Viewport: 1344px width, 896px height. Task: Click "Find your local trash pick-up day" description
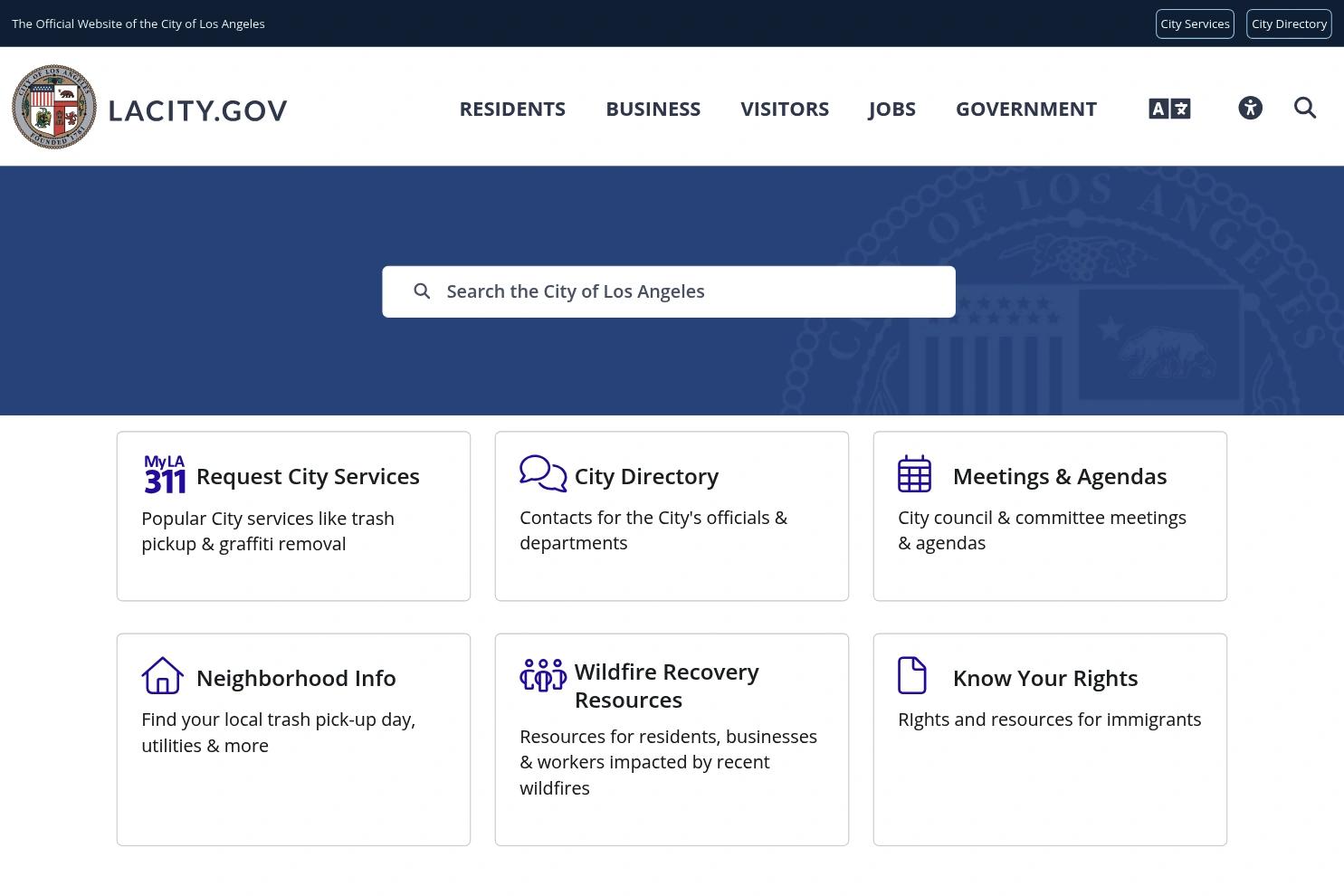[278, 732]
